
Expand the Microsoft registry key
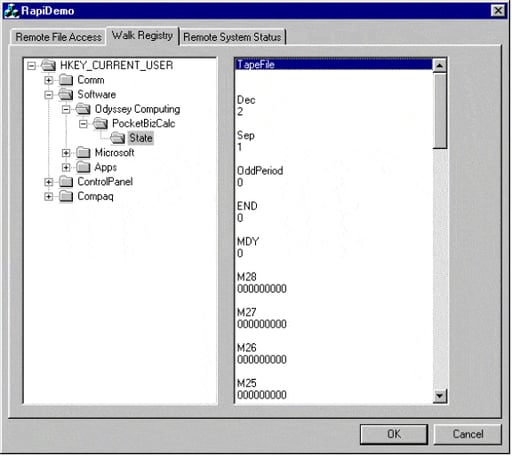[66, 153]
